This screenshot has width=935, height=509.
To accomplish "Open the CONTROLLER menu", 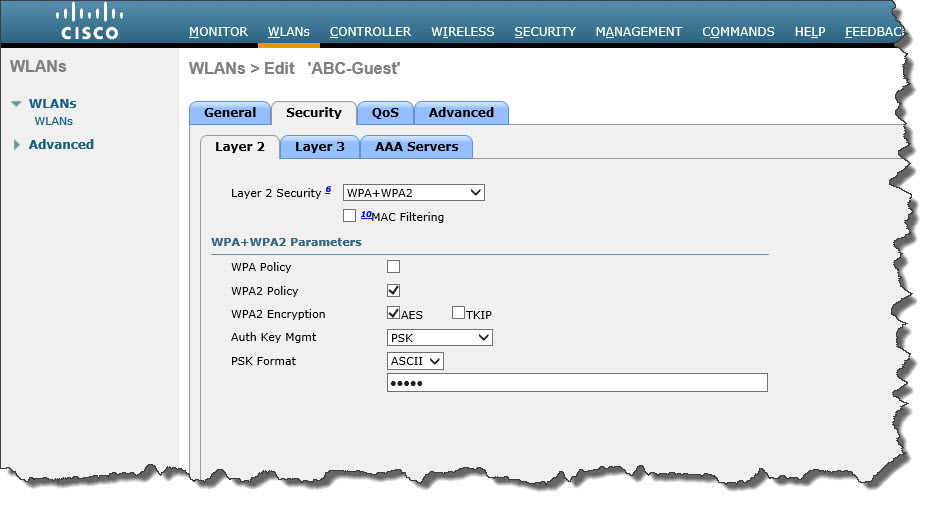I will click(370, 32).
